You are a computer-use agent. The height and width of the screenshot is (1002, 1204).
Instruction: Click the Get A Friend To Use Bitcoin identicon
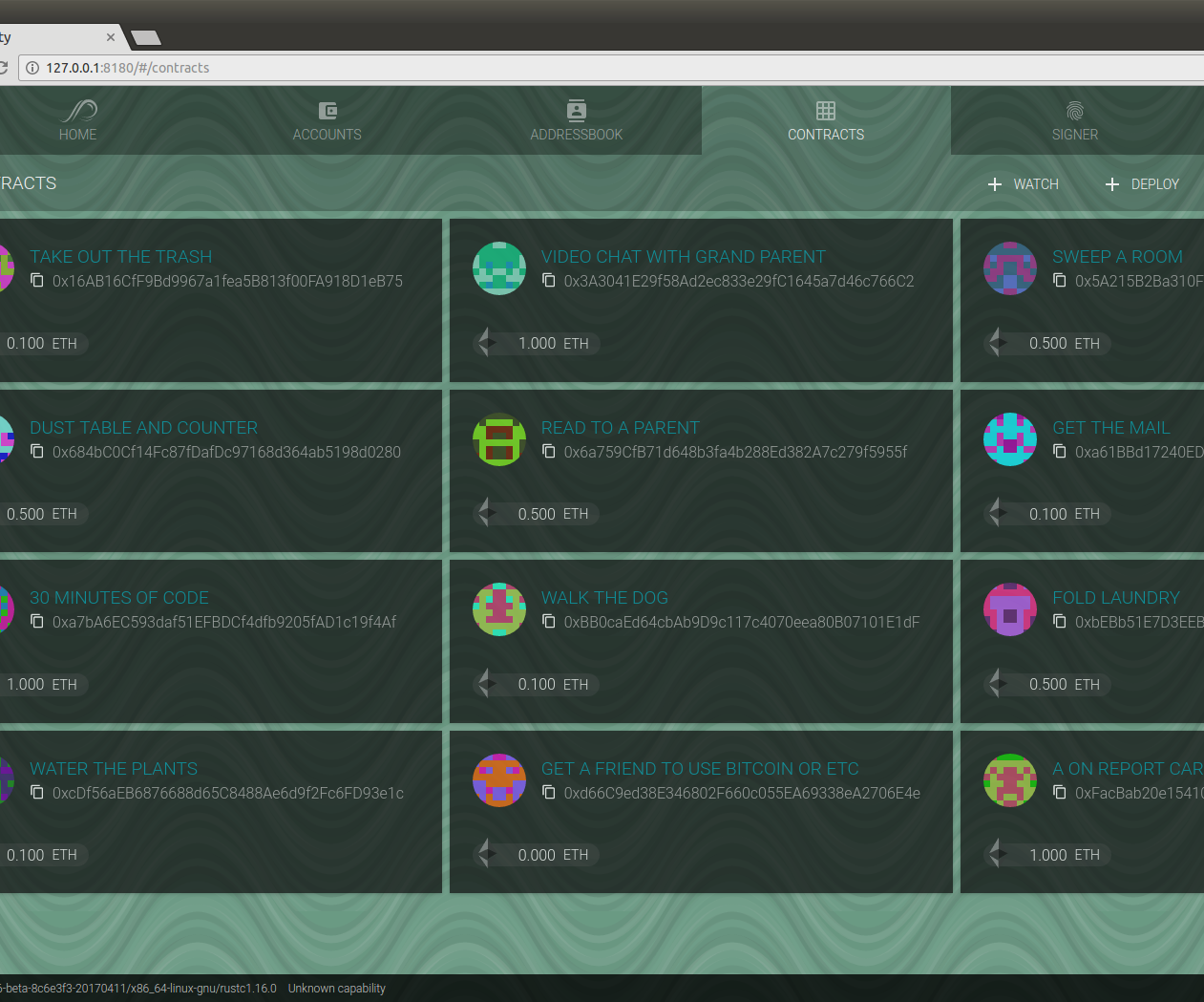[499, 780]
